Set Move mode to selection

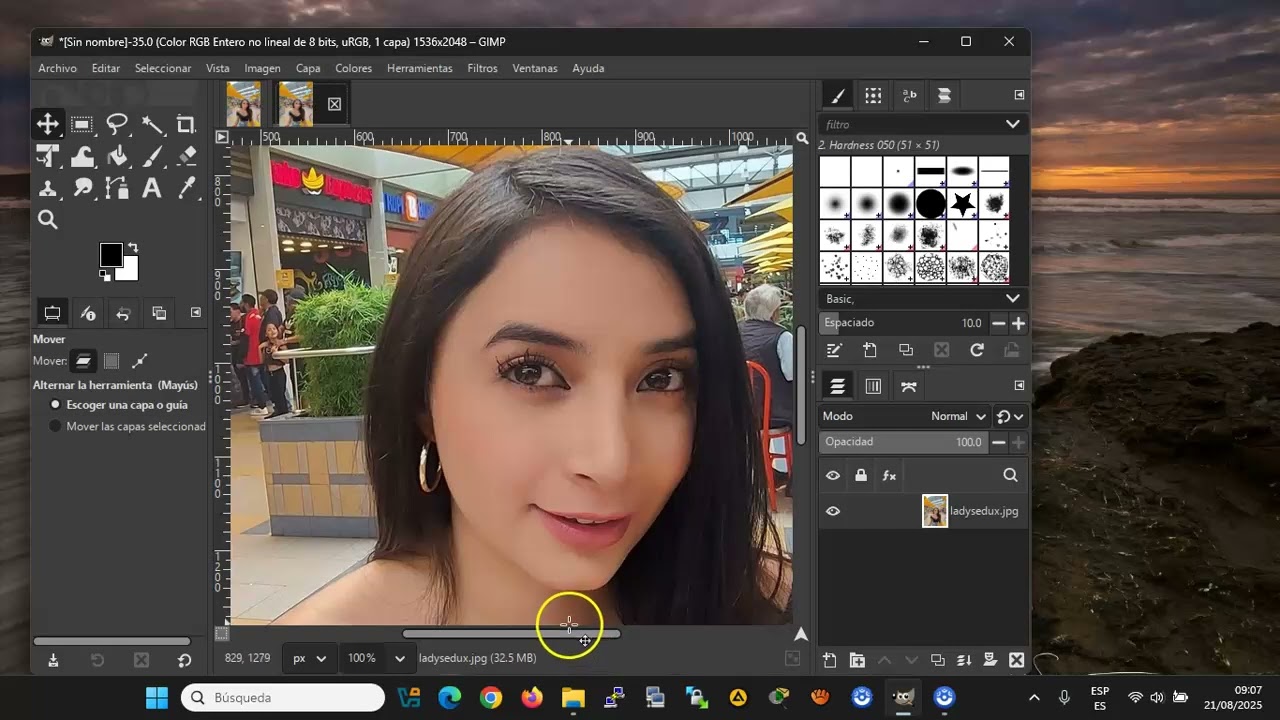tap(111, 361)
